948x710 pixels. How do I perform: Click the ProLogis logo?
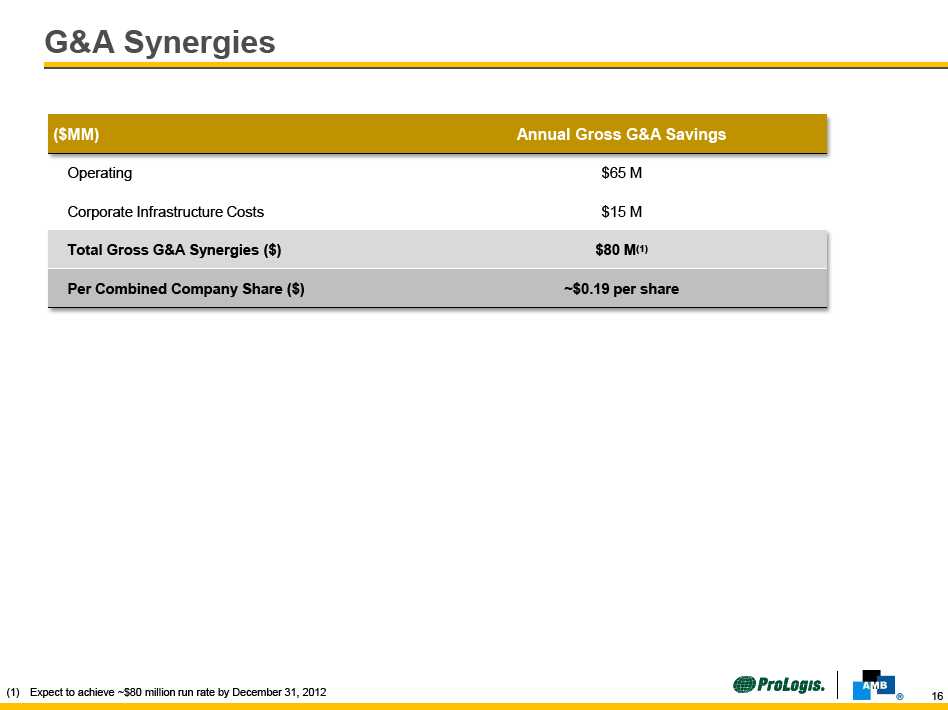coord(779,685)
